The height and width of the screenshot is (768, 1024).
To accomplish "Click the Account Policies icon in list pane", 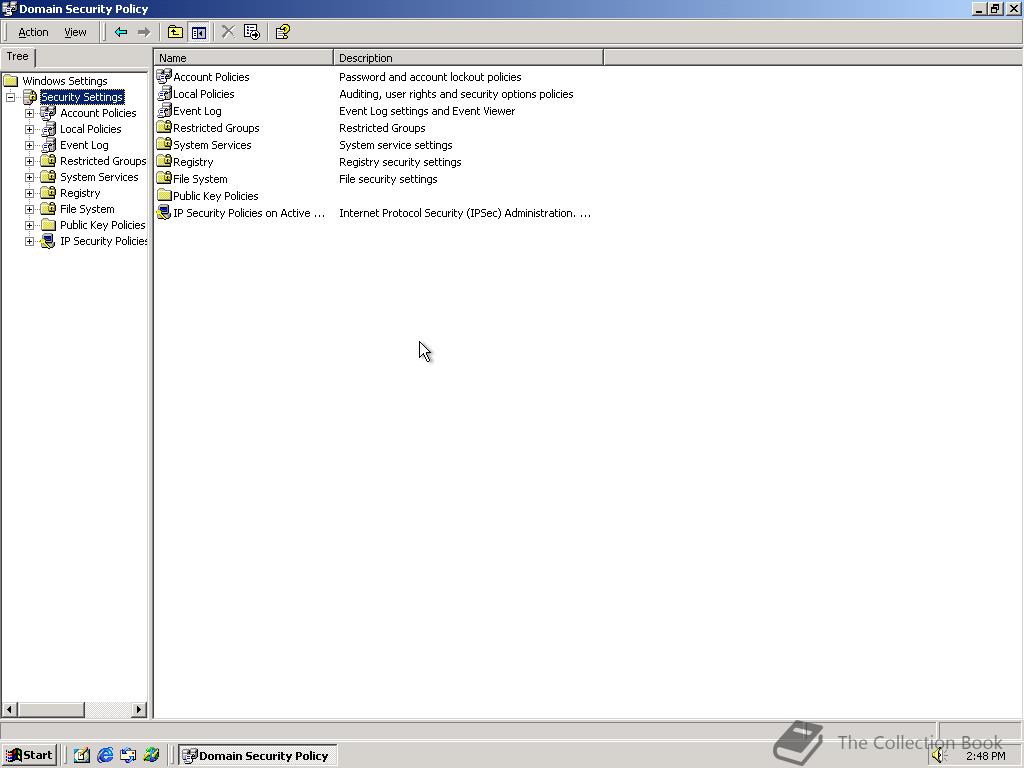I will 164,76.
